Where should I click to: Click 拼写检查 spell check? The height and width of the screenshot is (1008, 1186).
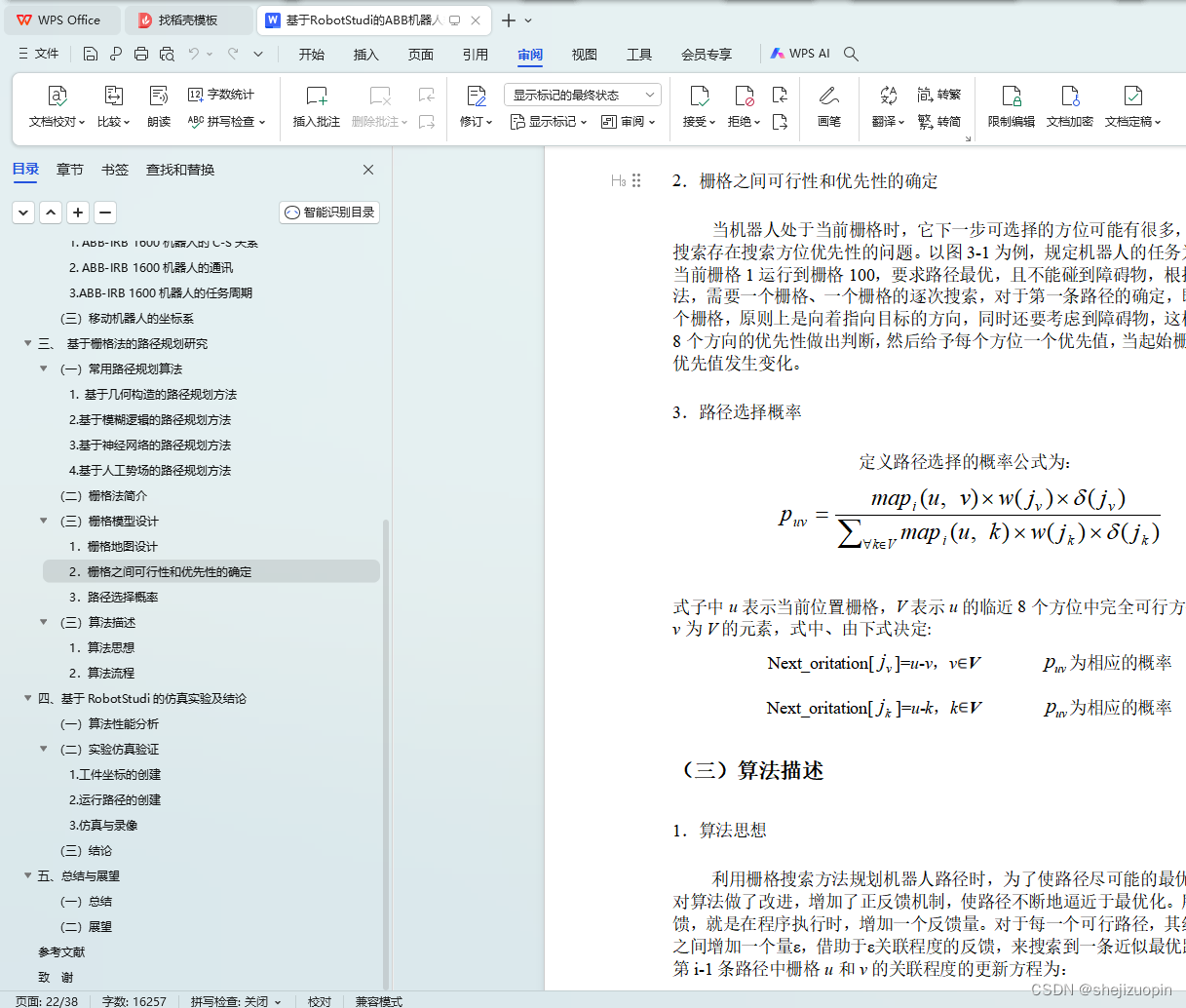pyautogui.click(x=226, y=122)
